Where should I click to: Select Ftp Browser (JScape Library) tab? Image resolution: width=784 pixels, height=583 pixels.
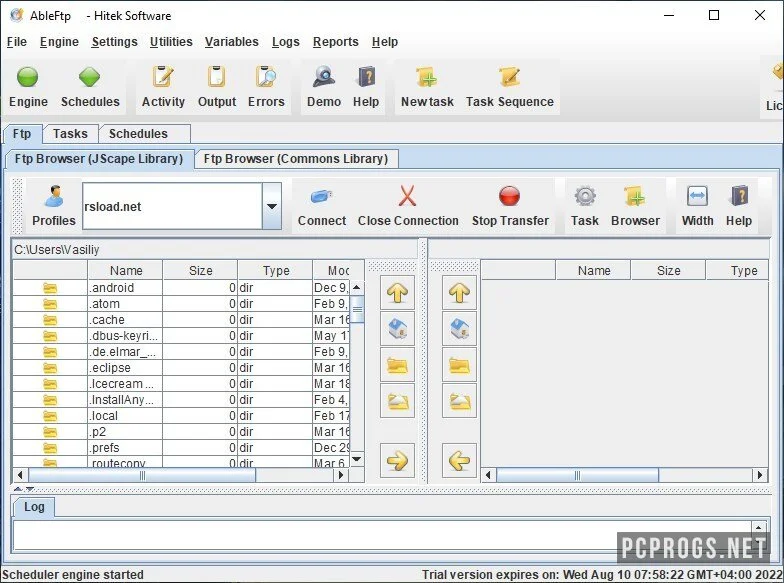coord(99,159)
